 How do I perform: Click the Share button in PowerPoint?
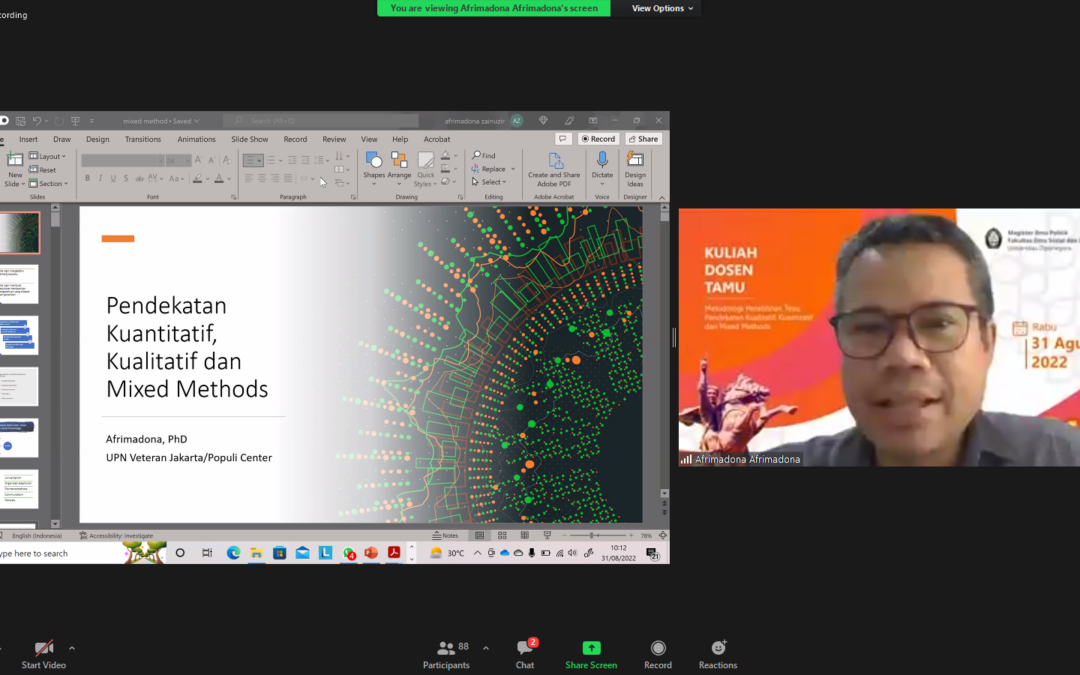pos(644,139)
